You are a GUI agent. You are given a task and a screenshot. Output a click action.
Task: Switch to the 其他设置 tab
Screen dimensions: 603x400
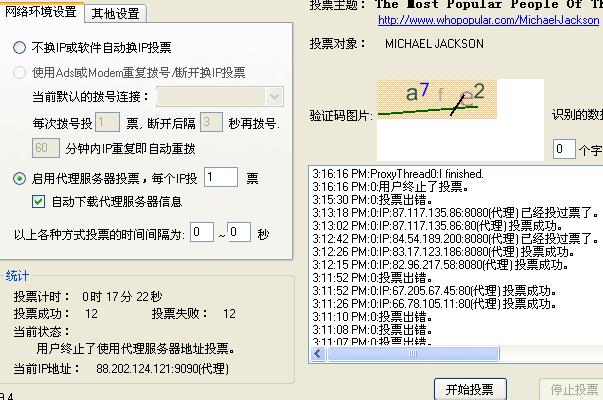tap(115, 13)
